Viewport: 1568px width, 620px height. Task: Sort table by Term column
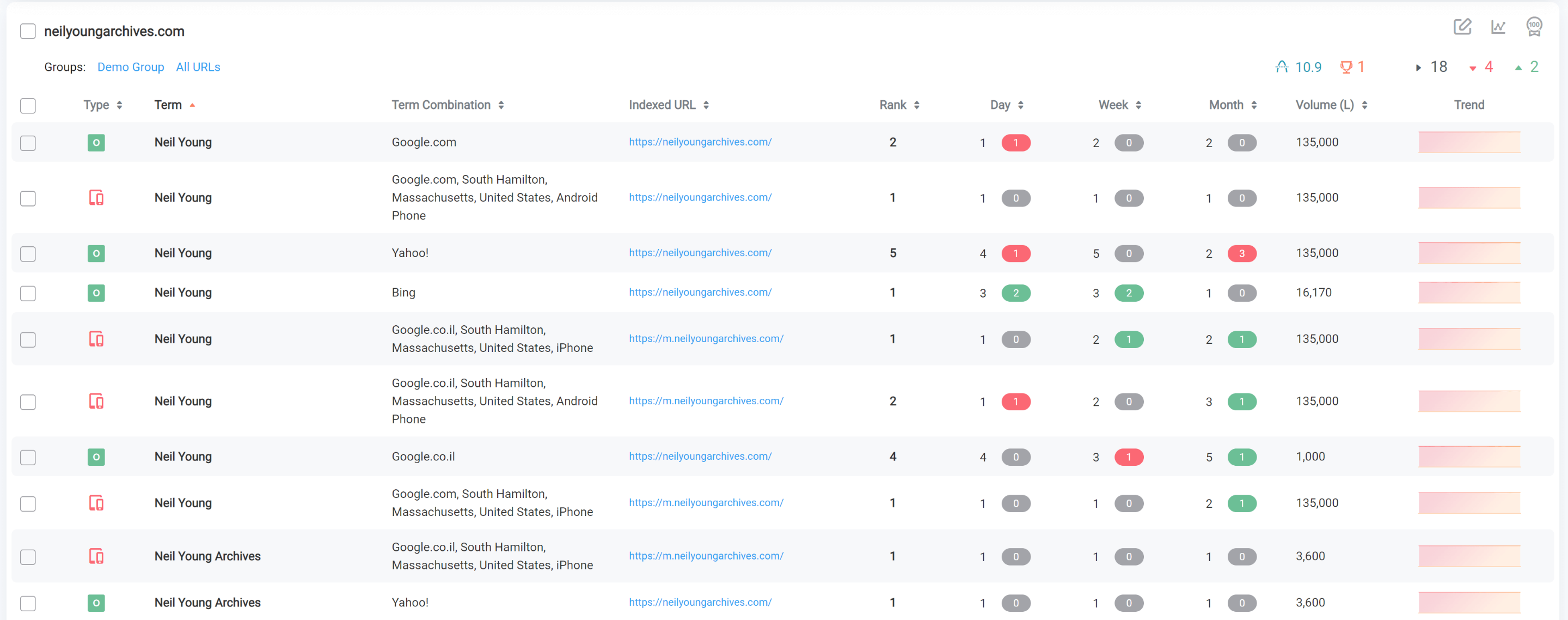point(175,105)
